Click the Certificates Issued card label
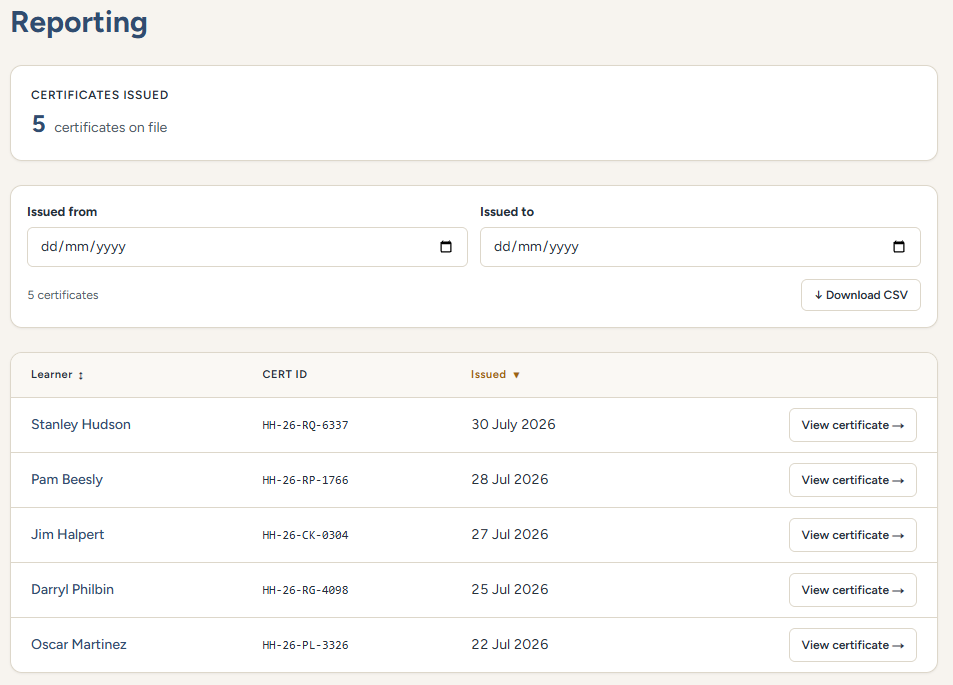 (x=100, y=95)
